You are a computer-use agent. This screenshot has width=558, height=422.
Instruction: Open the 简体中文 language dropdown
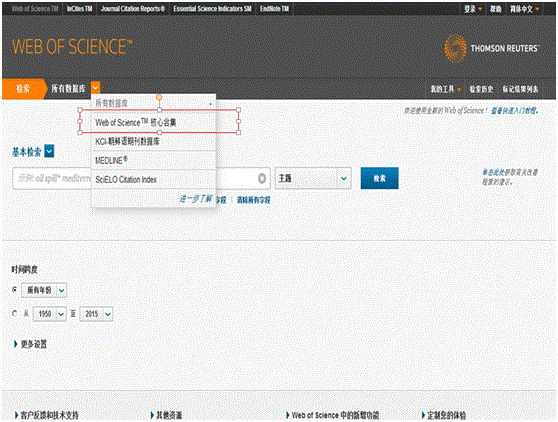525,9
